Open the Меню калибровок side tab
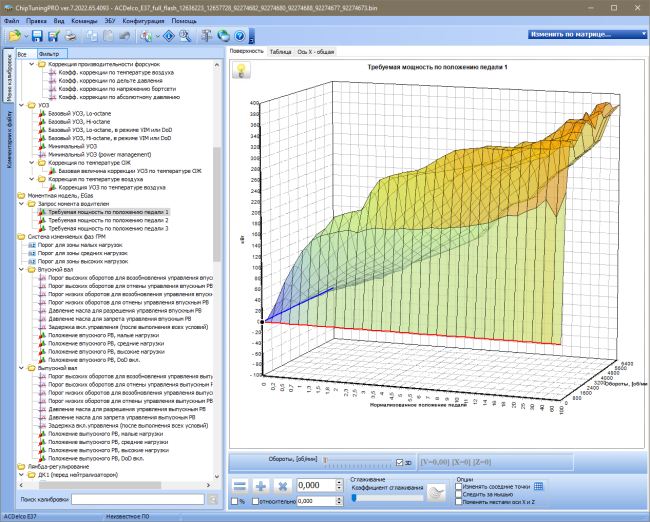This screenshot has width=650, height=522. pos(9,76)
